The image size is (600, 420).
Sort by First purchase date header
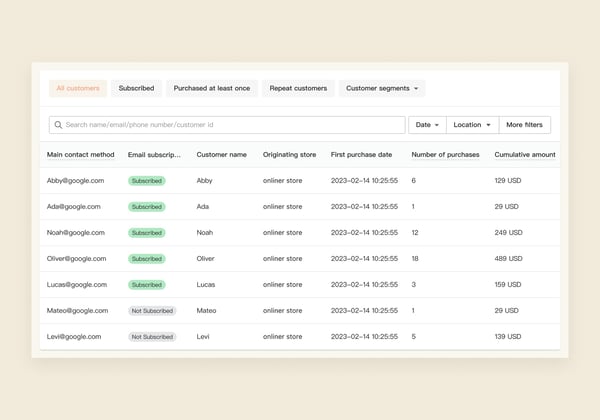pos(364,155)
